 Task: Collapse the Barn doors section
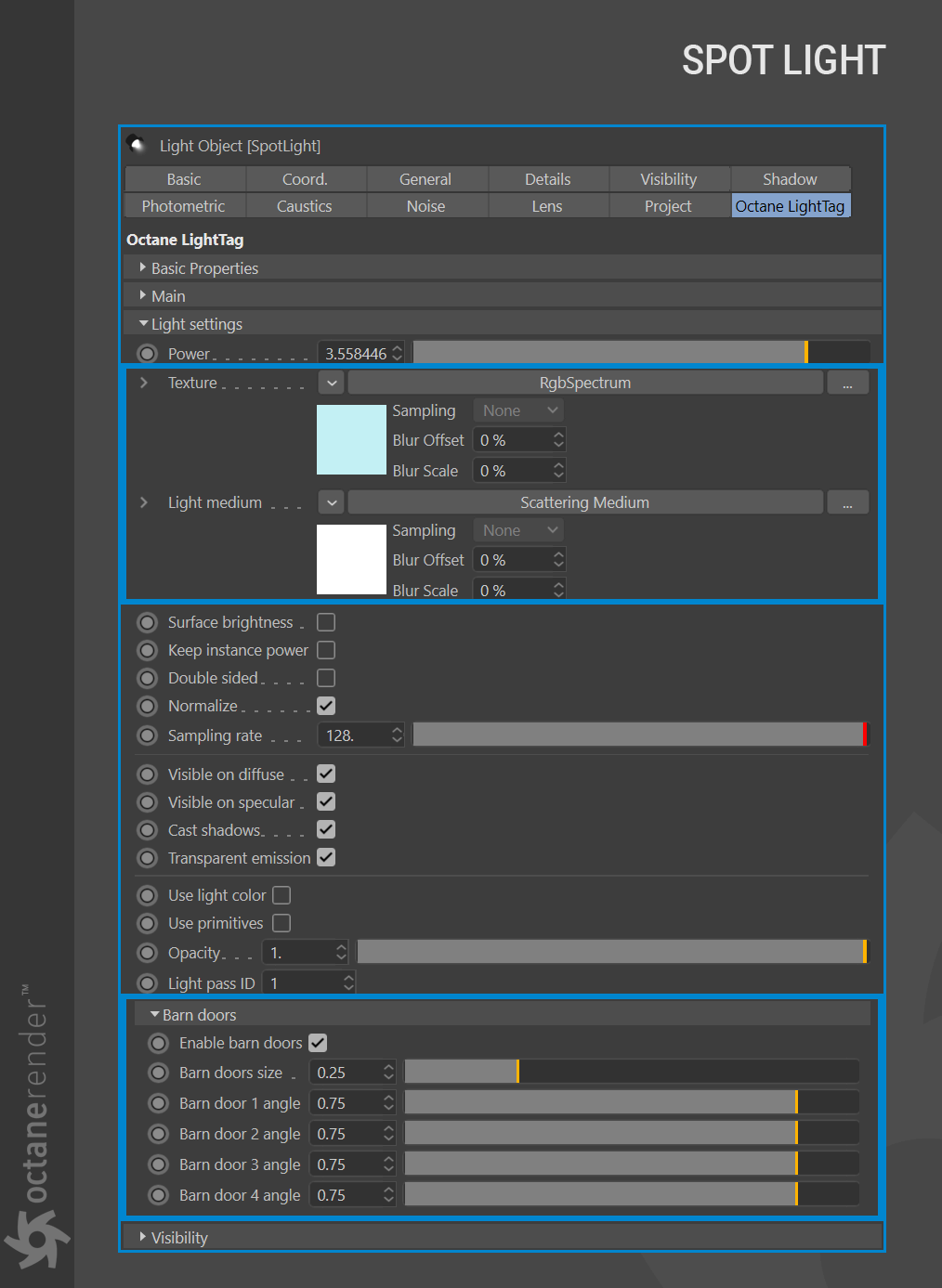[154, 1015]
